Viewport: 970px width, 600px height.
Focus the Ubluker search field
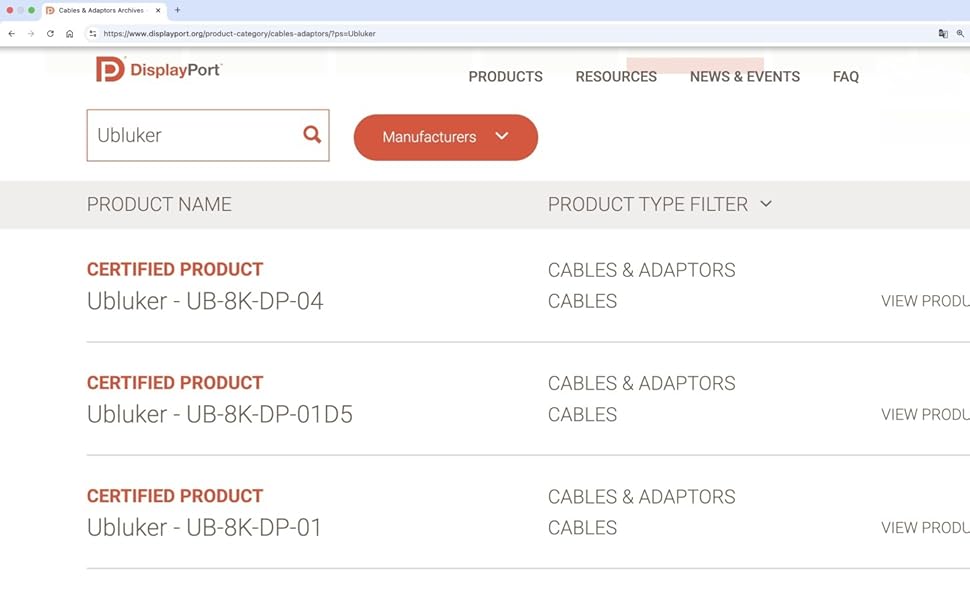pos(195,135)
